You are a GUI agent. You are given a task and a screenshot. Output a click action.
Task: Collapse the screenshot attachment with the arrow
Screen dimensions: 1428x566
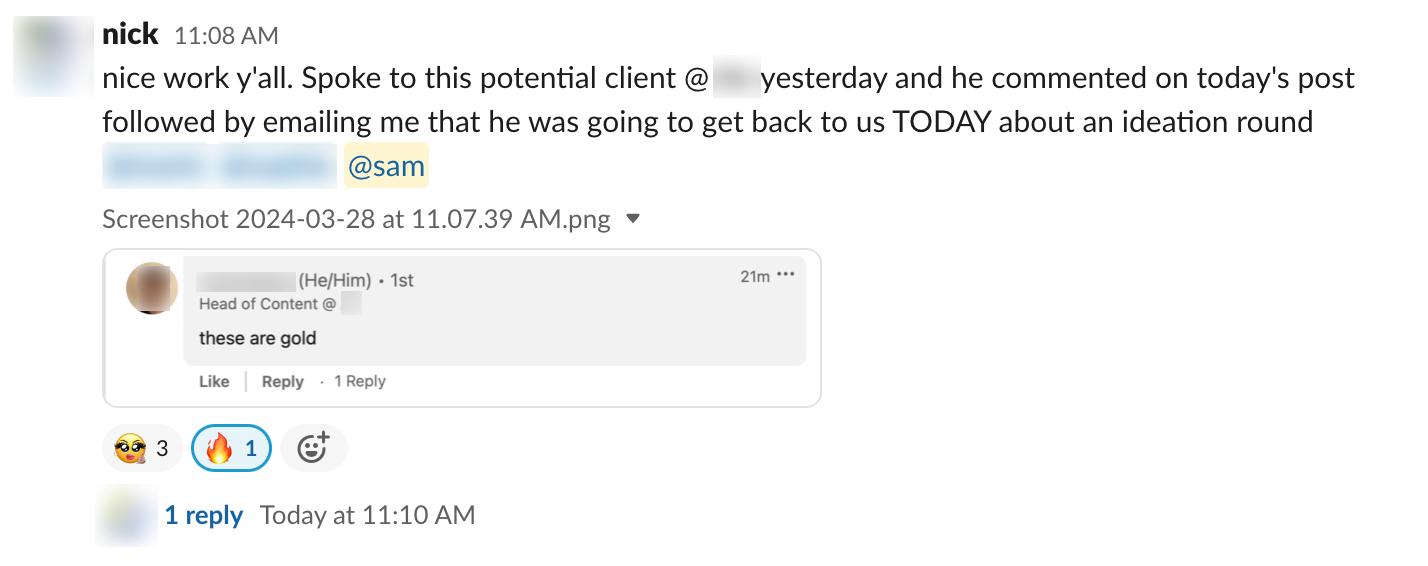tap(632, 219)
